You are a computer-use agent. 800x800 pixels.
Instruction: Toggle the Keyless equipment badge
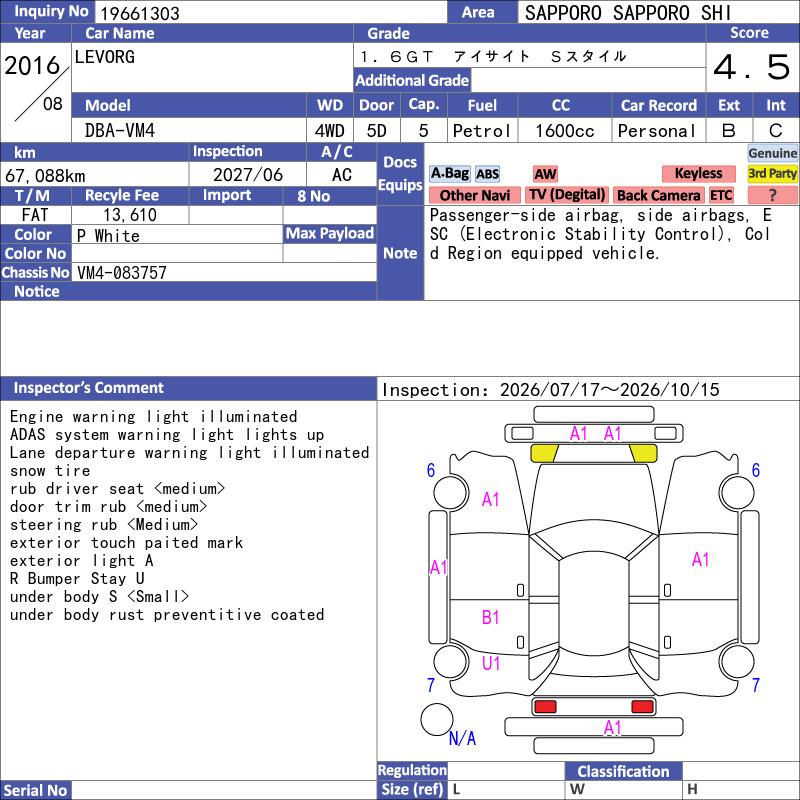point(698,174)
